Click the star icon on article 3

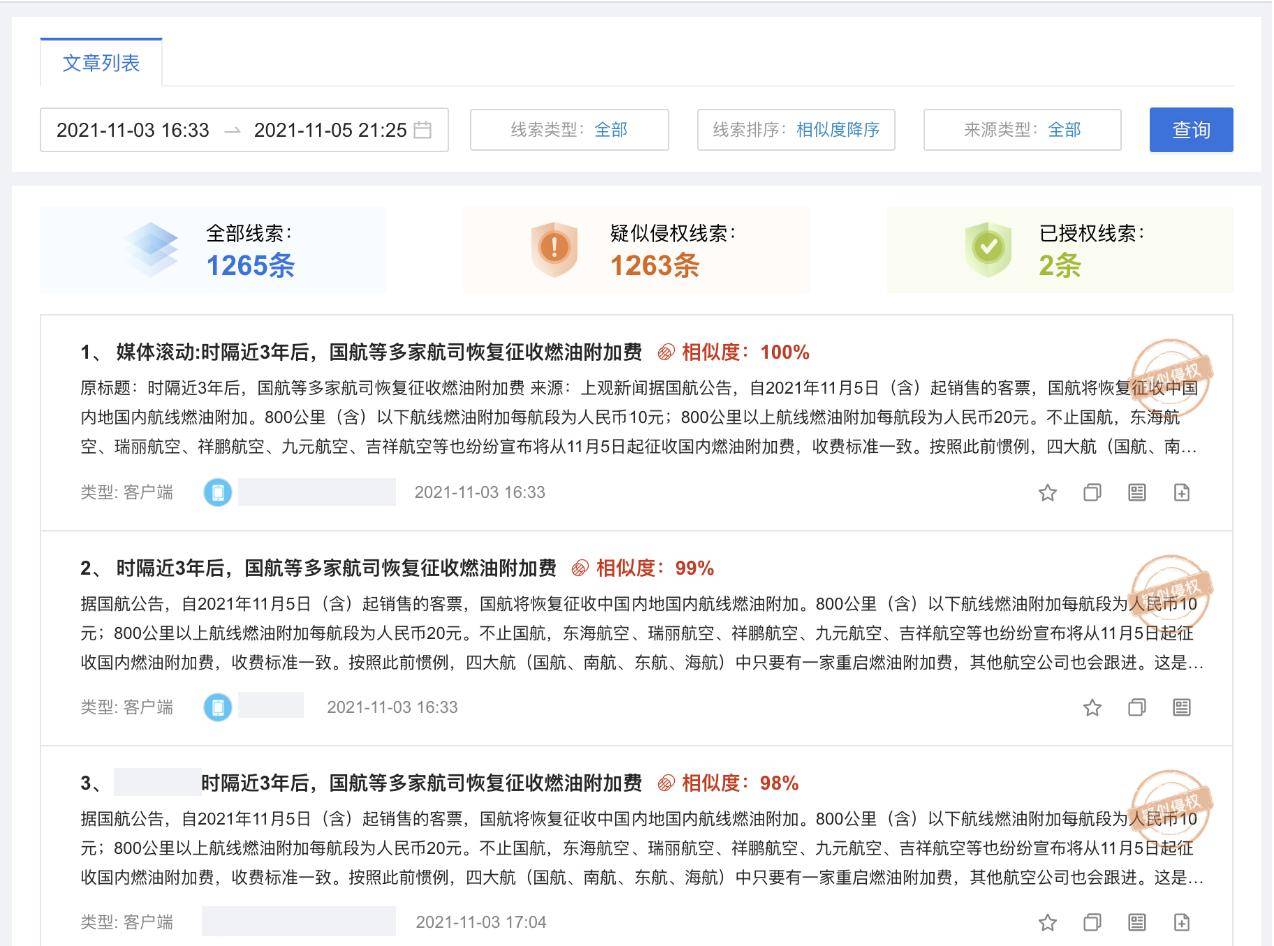point(1047,922)
